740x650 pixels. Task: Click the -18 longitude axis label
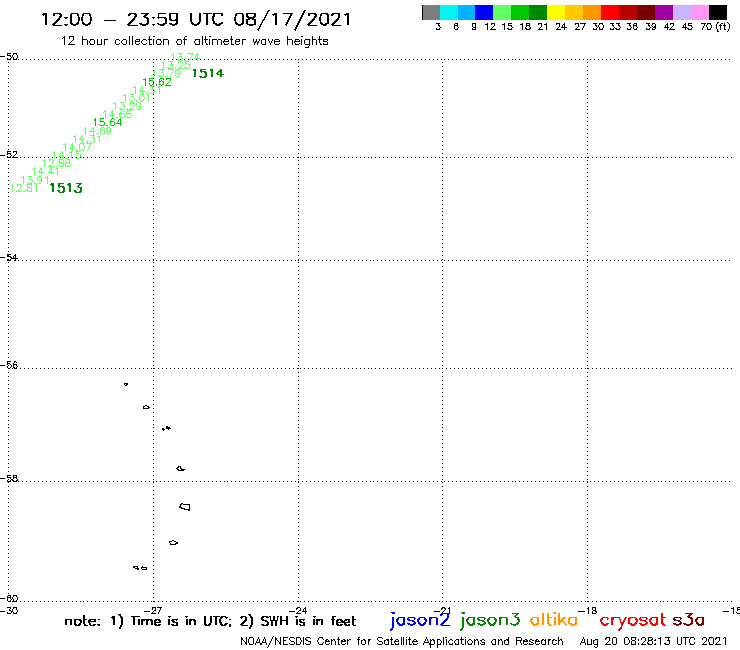(x=588, y=610)
